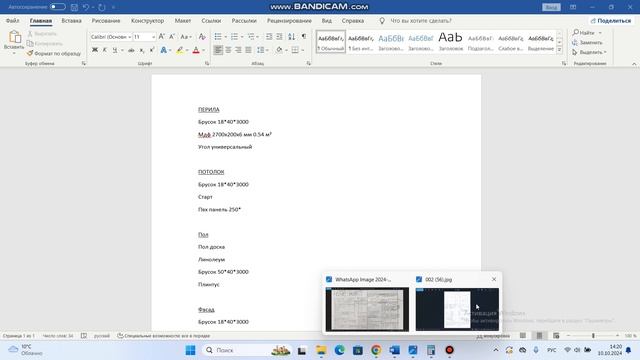The width and height of the screenshot is (640, 360).
Task: Toggle superscript x² formatting
Action: (152, 50)
